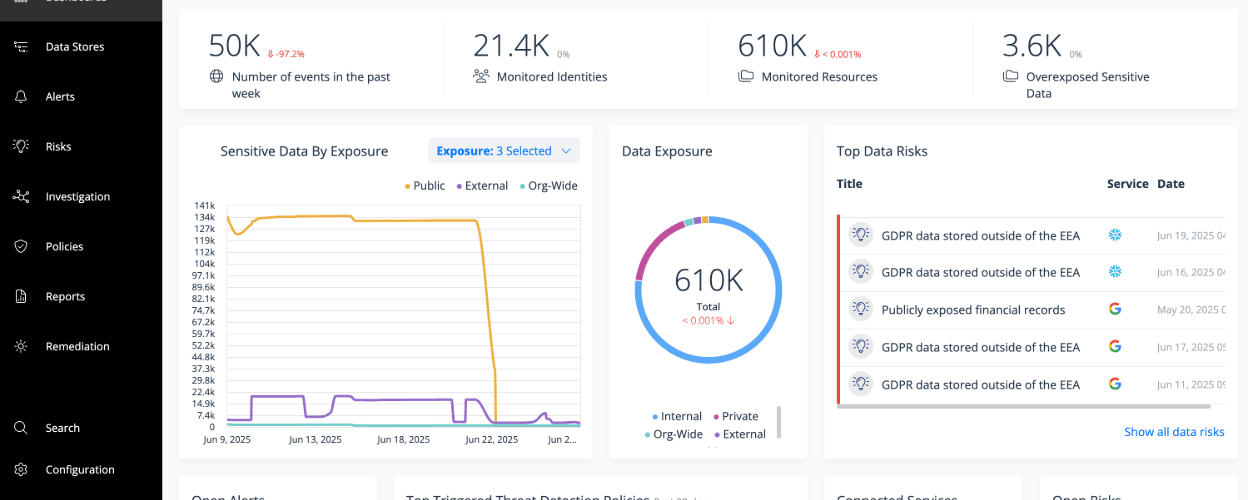Go to the Risks page
Viewport: 1248px width, 500px height.
(x=58, y=147)
